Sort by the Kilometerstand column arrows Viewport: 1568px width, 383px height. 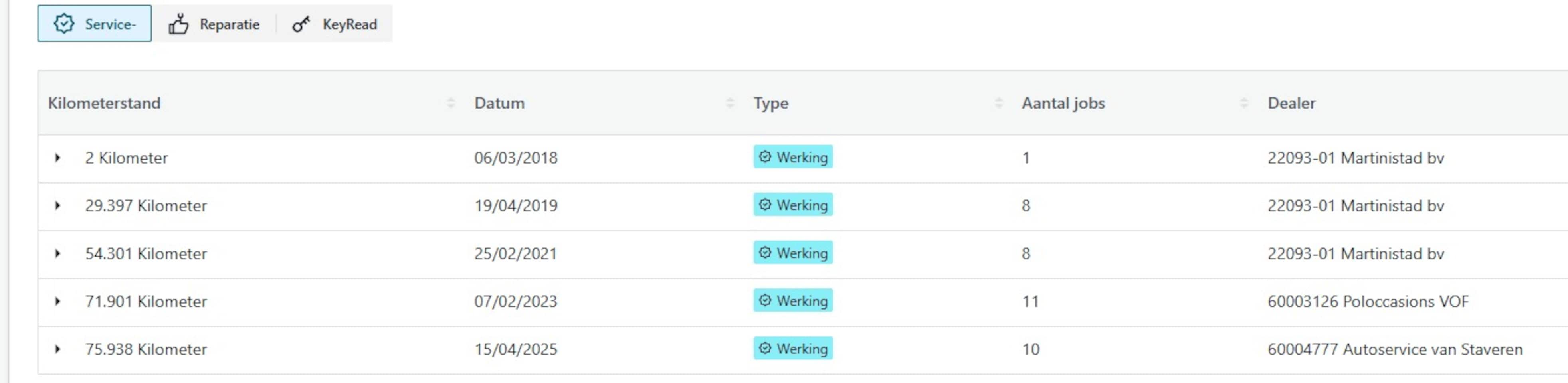[x=450, y=103]
